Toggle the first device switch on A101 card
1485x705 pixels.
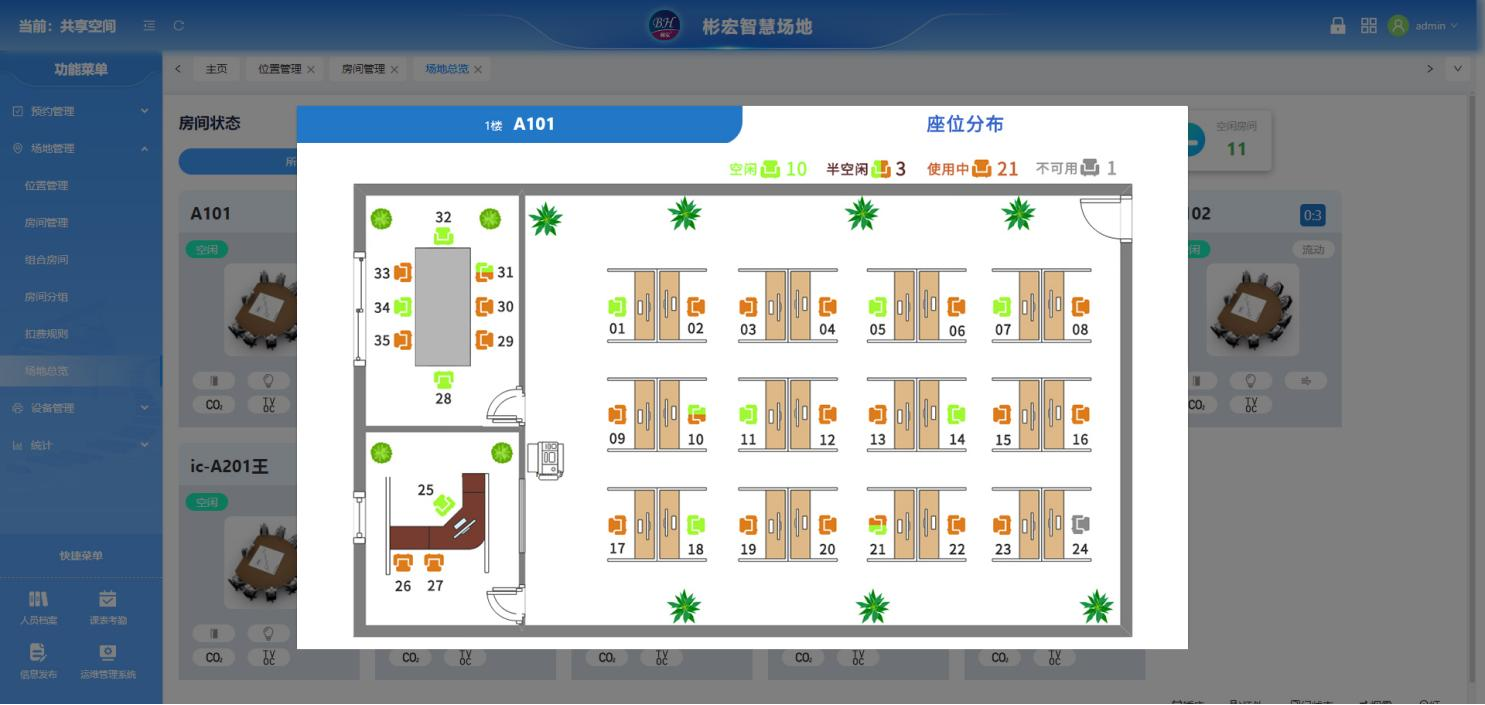tap(212, 380)
